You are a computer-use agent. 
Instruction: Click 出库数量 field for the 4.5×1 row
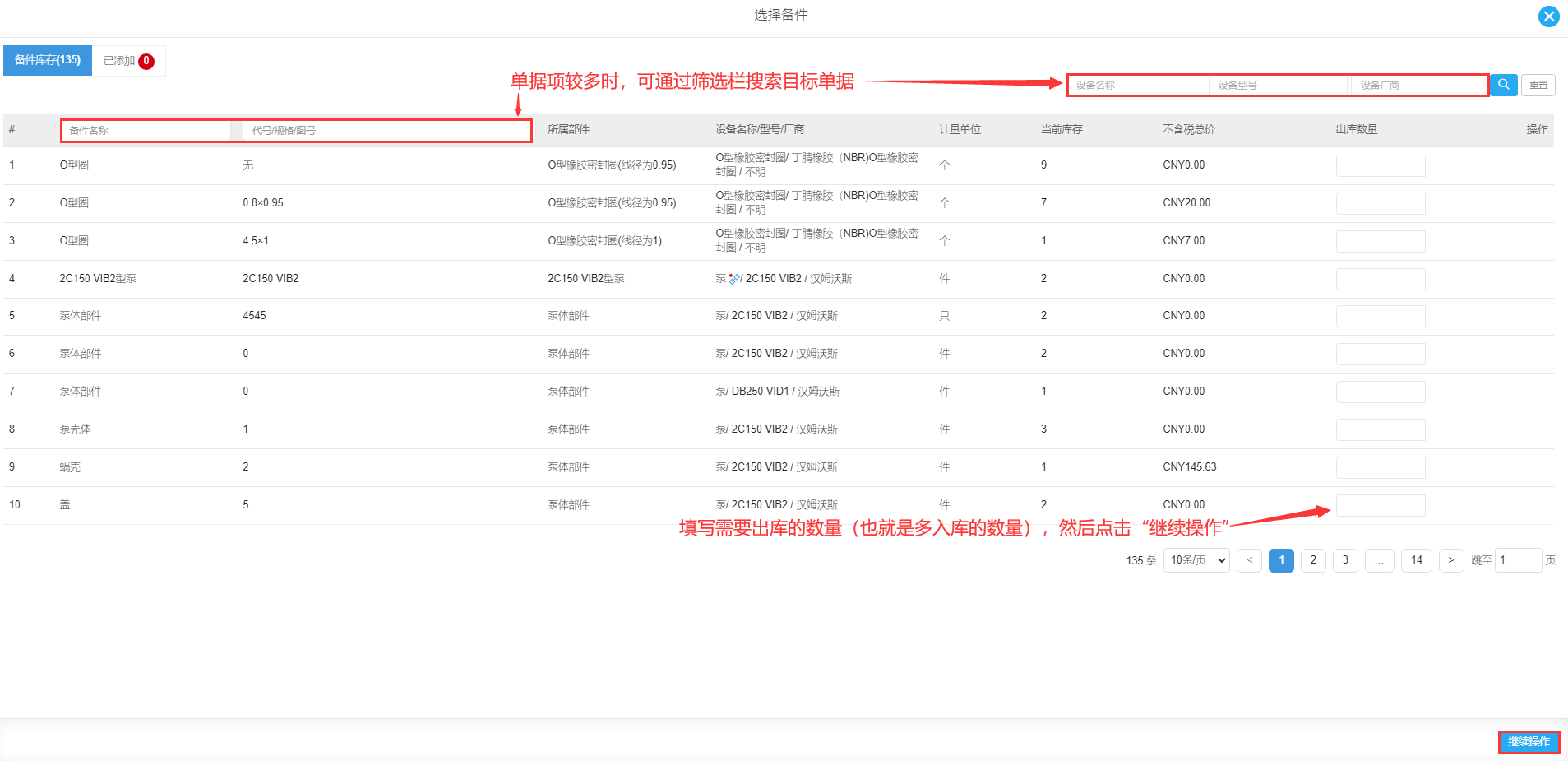click(1381, 241)
